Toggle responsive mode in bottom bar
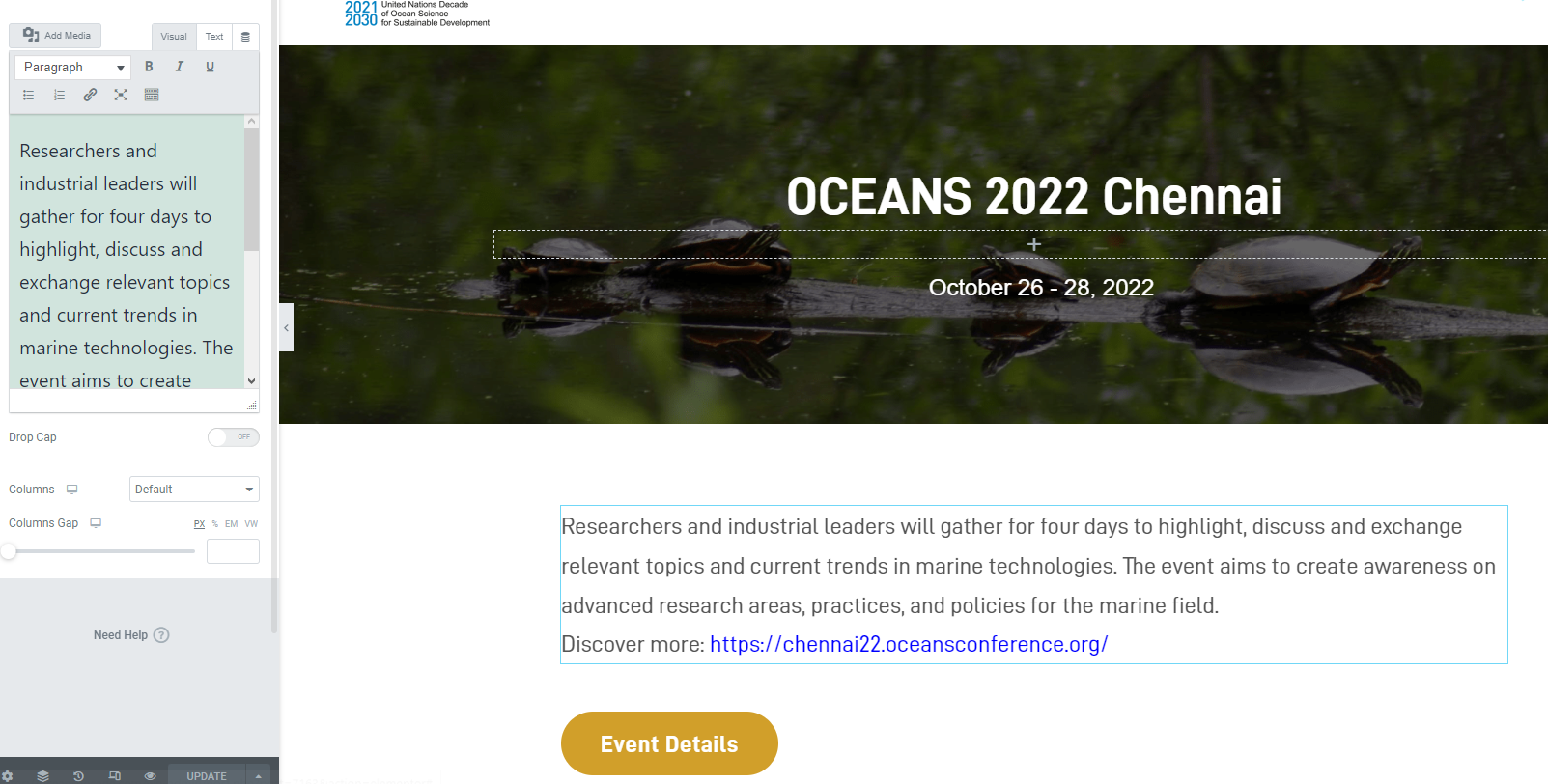 coord(115,775)
